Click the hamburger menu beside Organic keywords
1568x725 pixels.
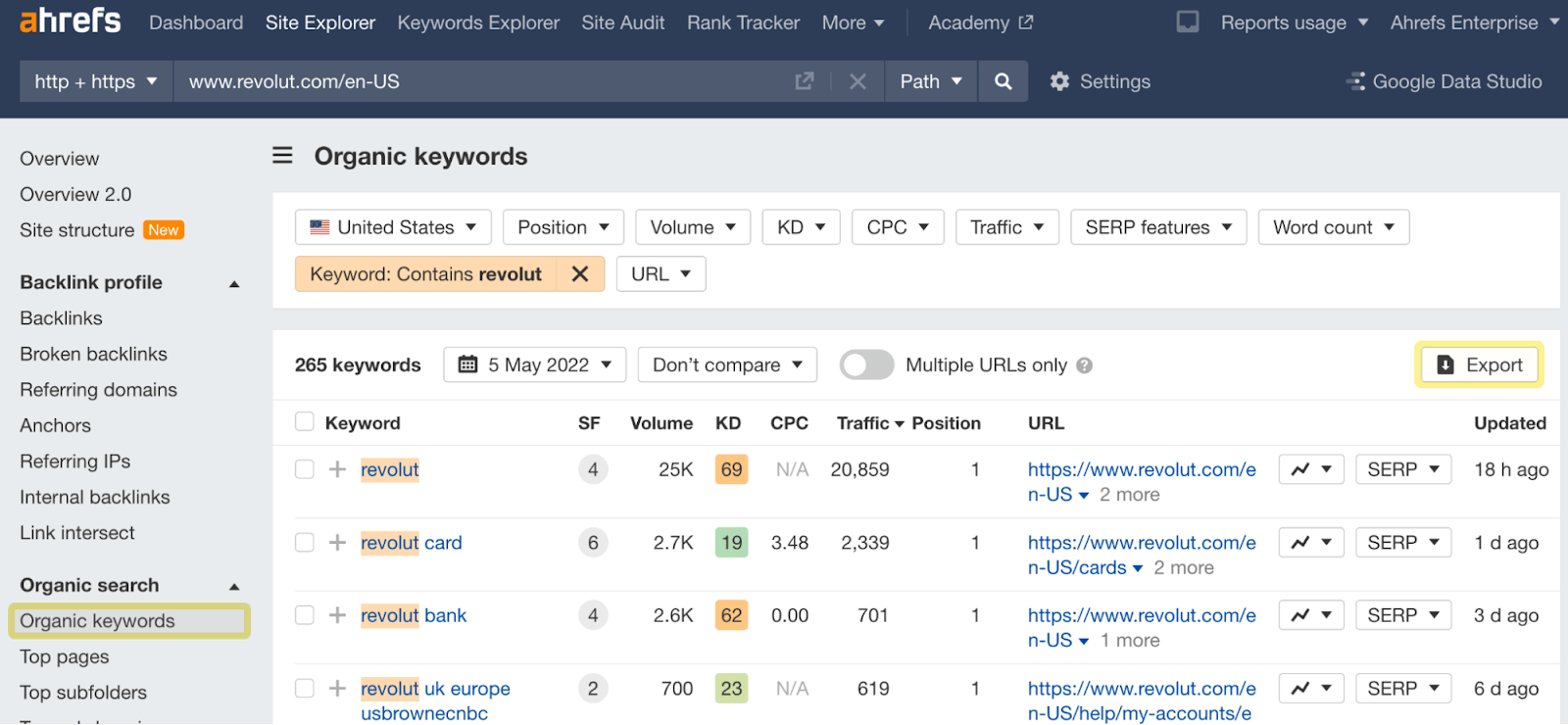282,156
